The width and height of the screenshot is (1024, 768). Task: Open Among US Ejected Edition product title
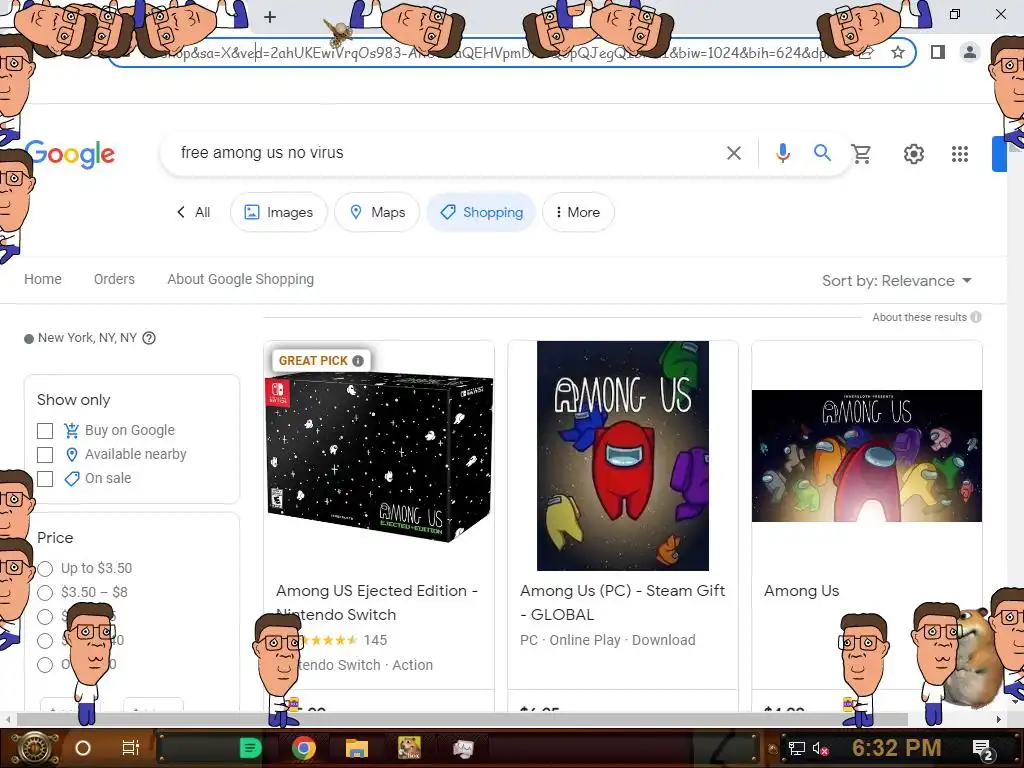pyautogui.click(x=377, y=602)
